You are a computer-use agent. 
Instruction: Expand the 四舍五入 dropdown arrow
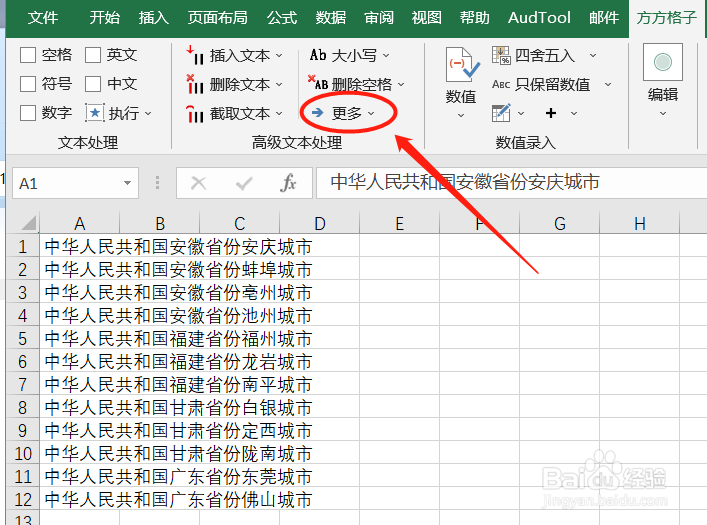pos(593,56)
